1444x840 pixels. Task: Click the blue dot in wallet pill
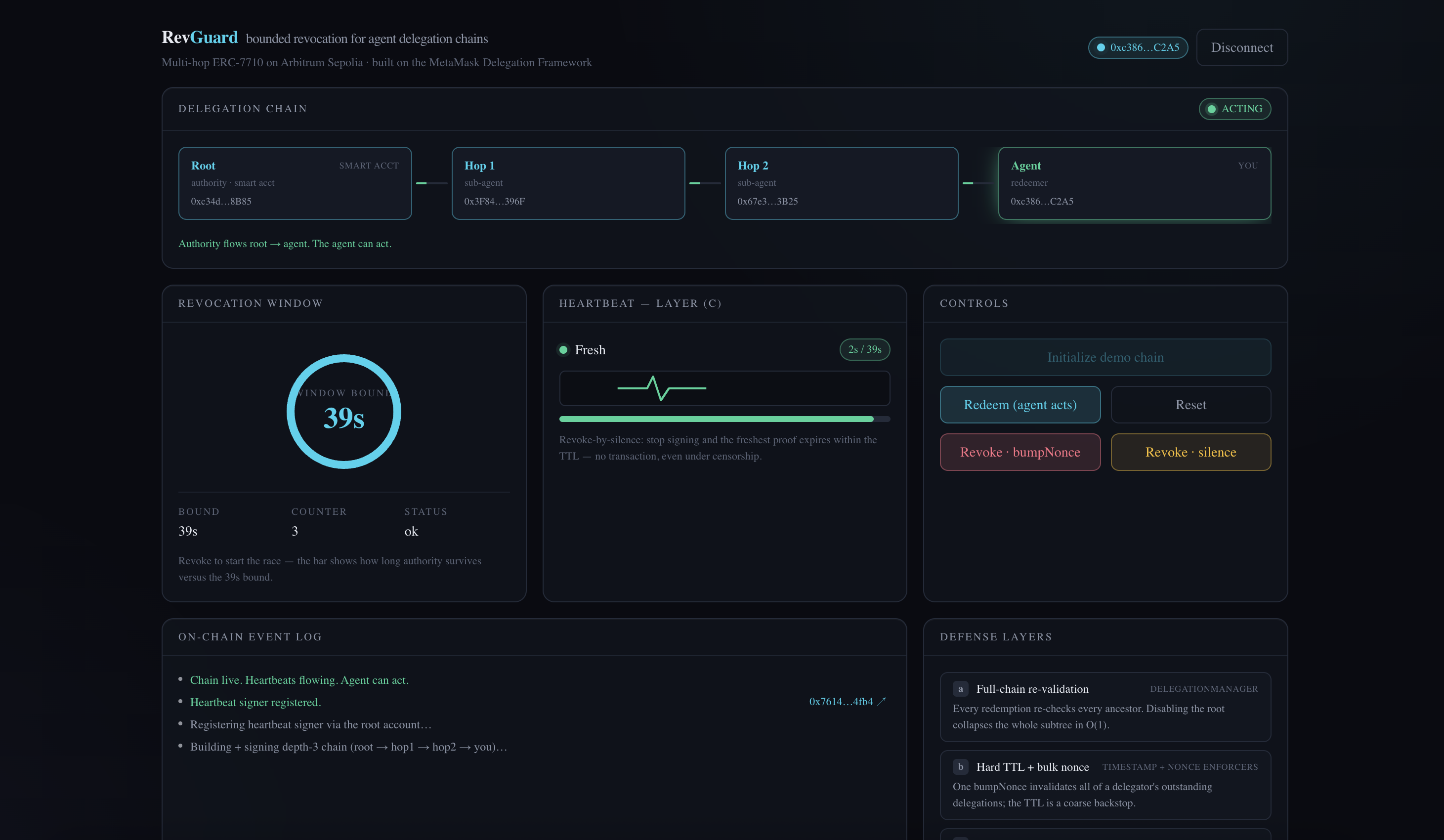click(x=1101, y=47)
